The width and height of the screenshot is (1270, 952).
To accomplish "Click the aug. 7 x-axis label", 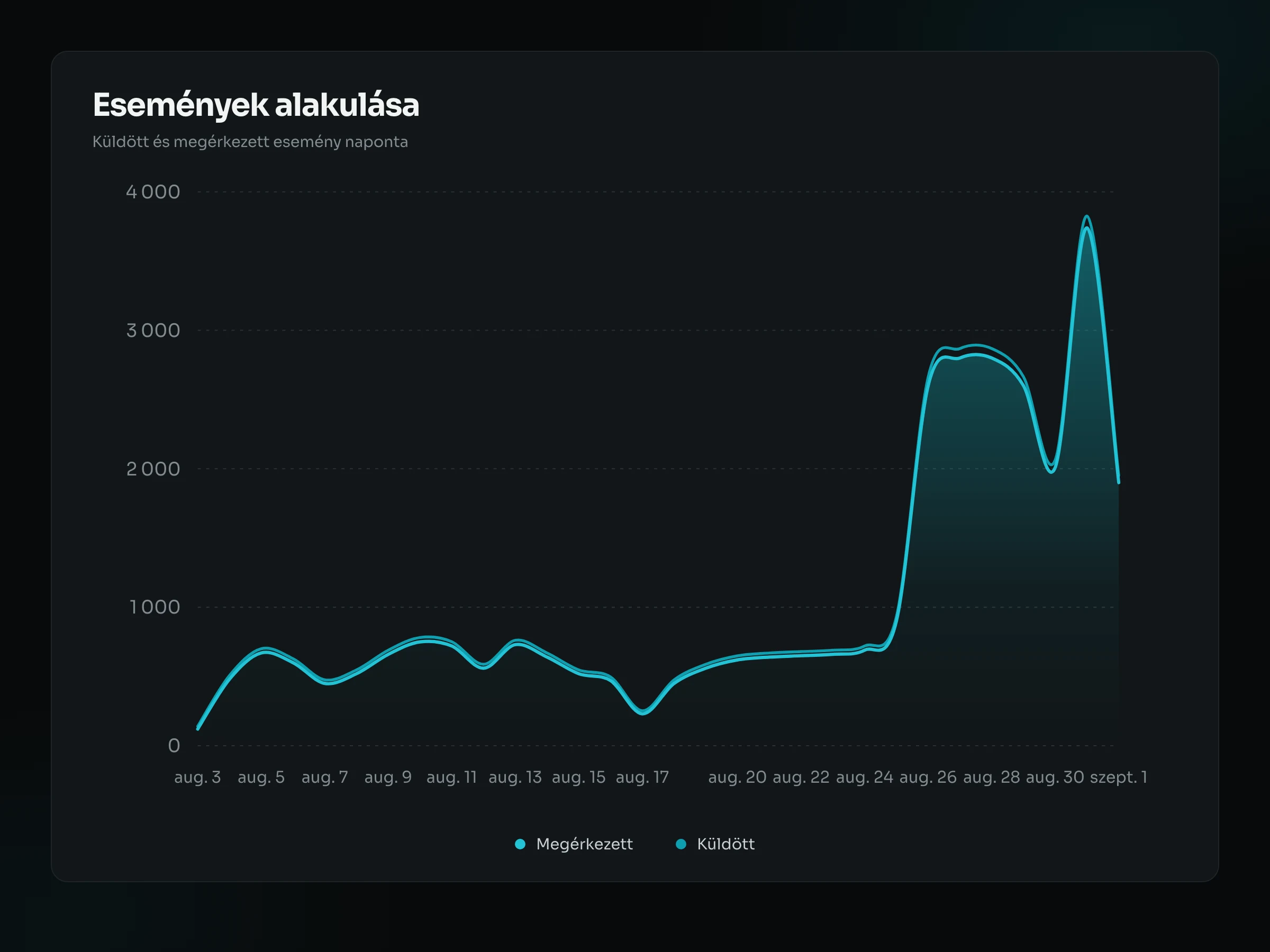I will tap(325, 777).
